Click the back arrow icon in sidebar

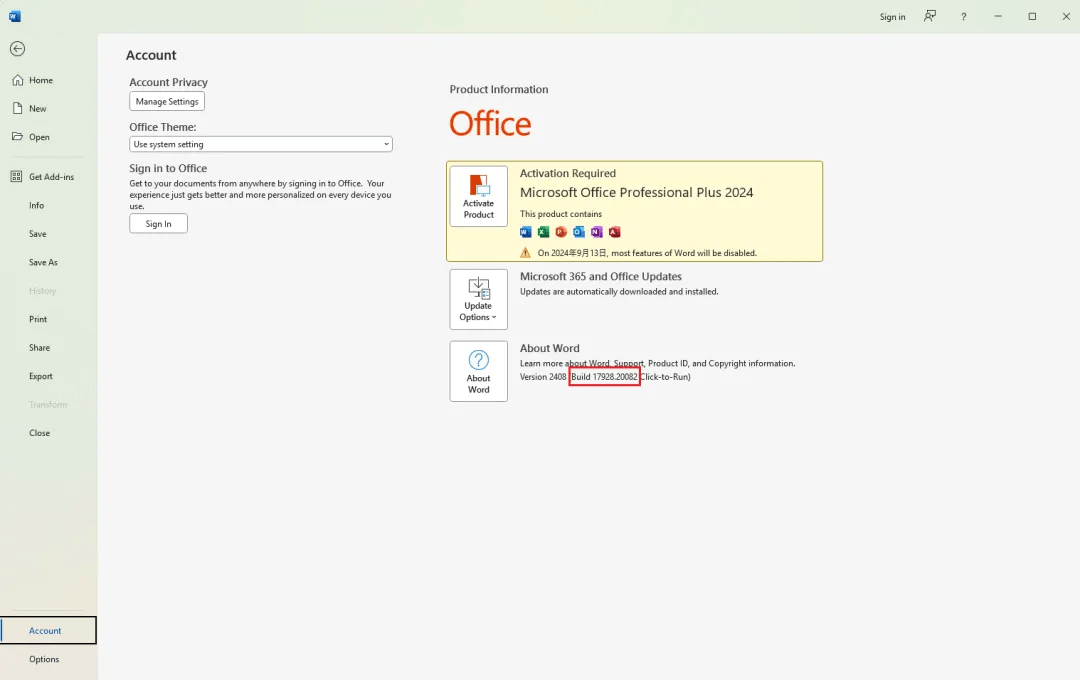pyautogui.click(x=17, y=49)
